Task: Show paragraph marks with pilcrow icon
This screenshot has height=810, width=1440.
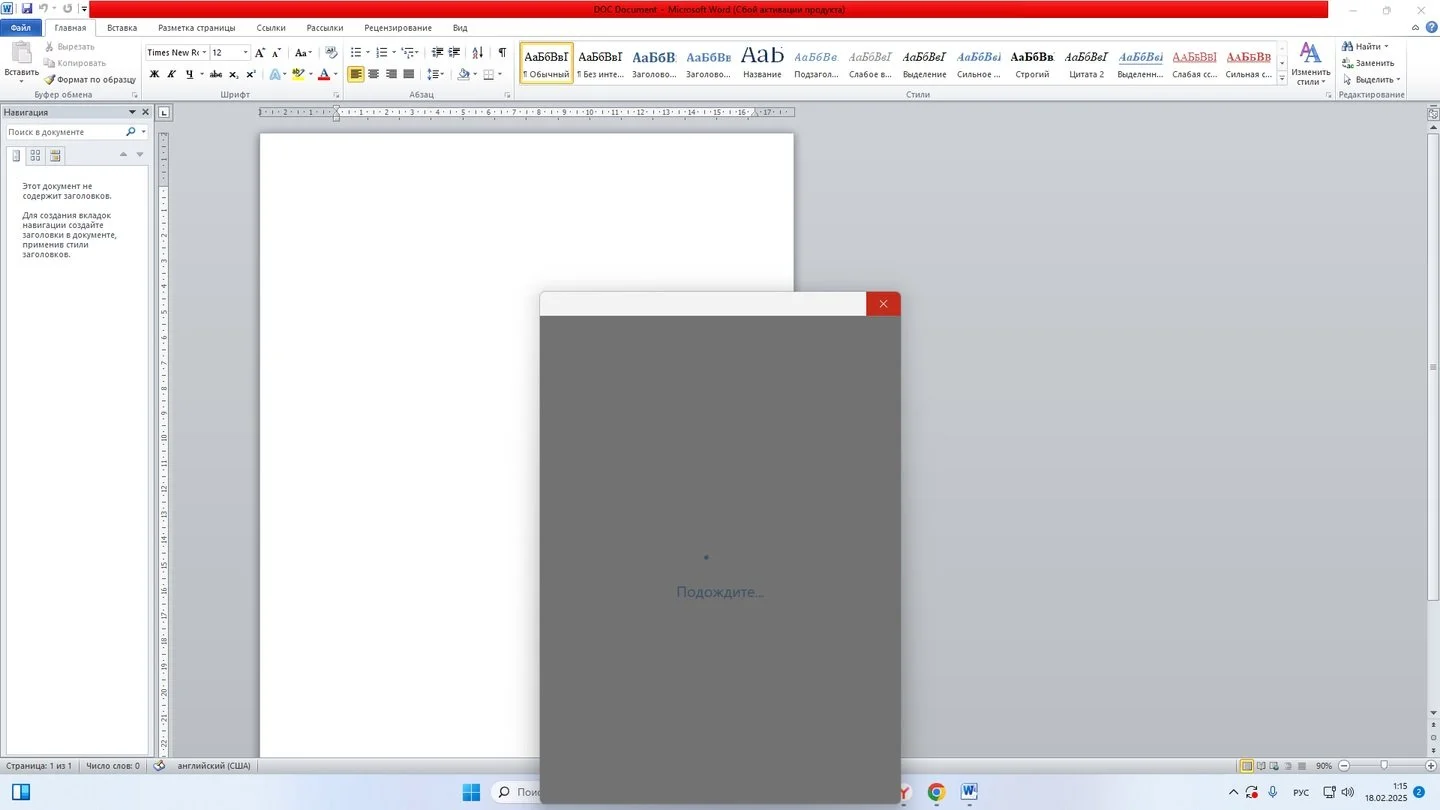Action: 502,52
